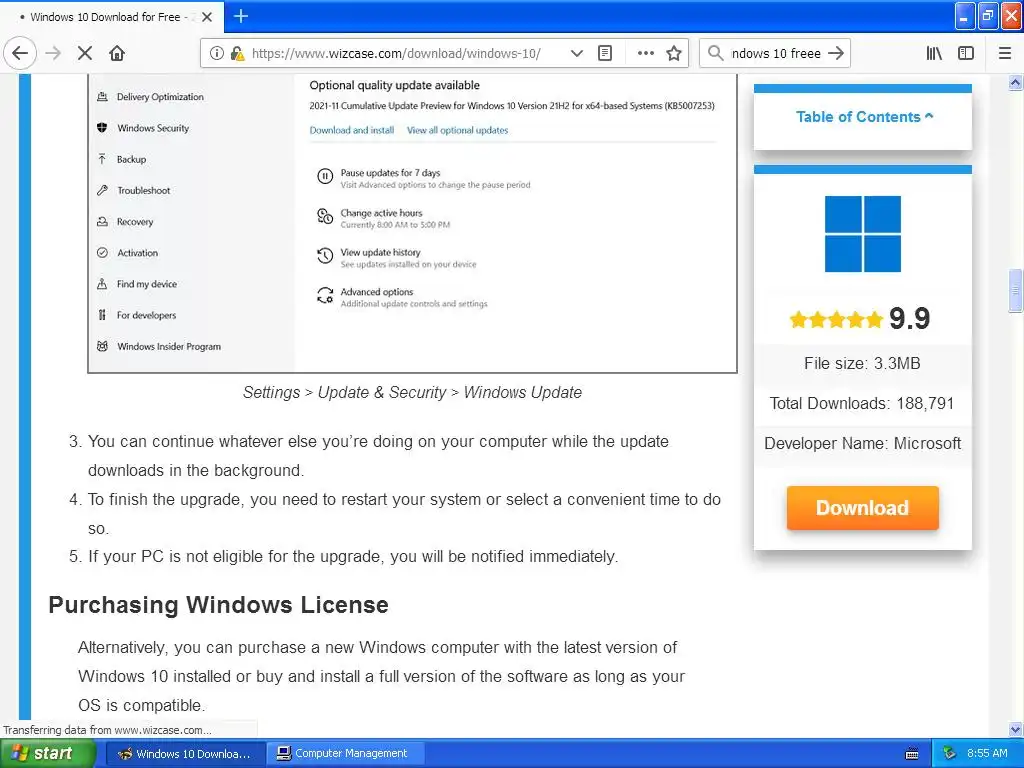Image resolution: width=1024 pixels, height=768 pixels.
Task: Click 'File size: 3.3MB' text
Action: (x=862, y=364)
